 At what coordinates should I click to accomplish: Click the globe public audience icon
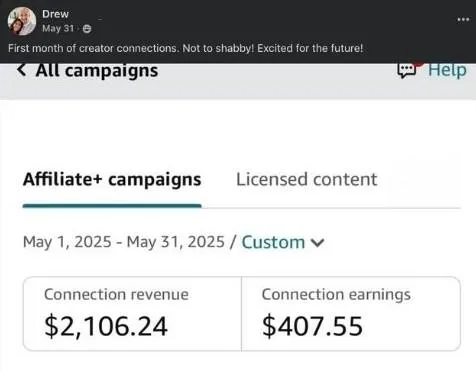tap(87, 29)
